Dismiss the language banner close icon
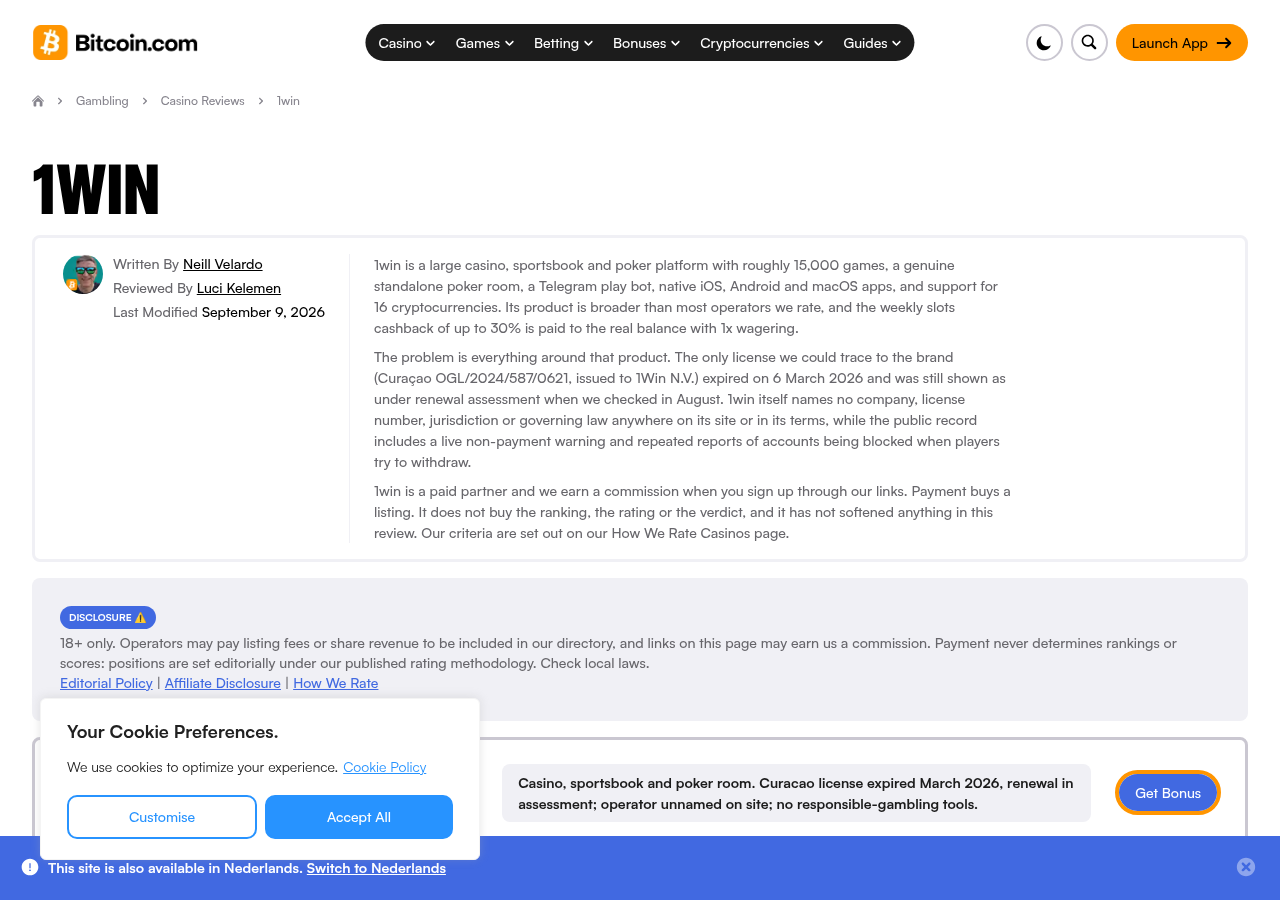The height and width of the screenshot is (900, 1280). (x=1246, y=867)
